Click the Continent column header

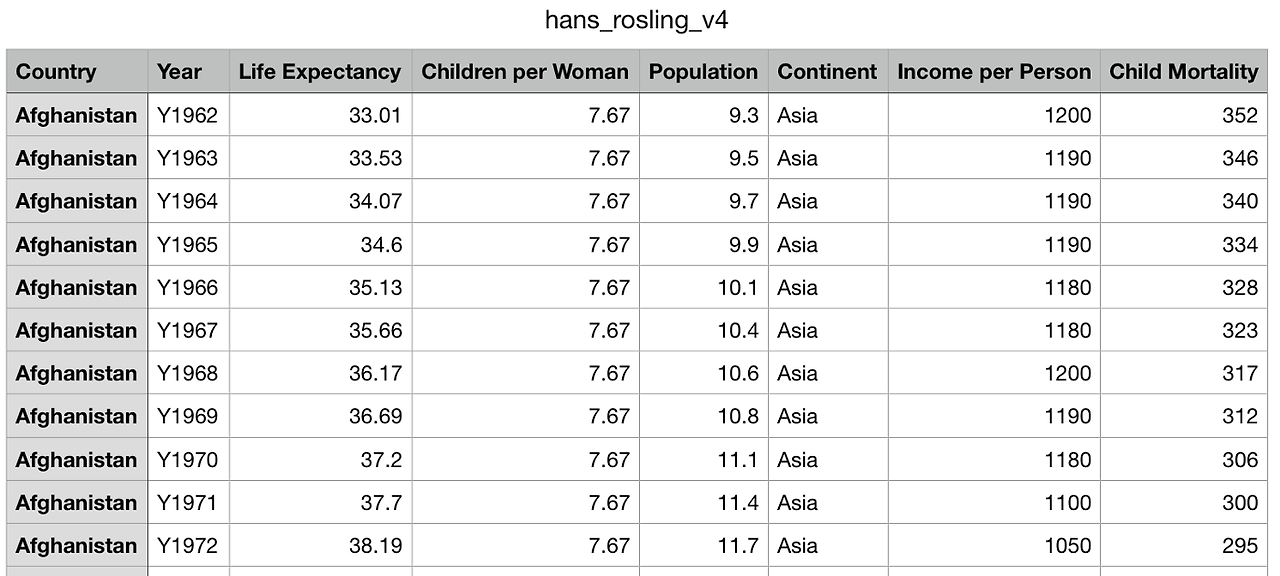click(827, 72)
